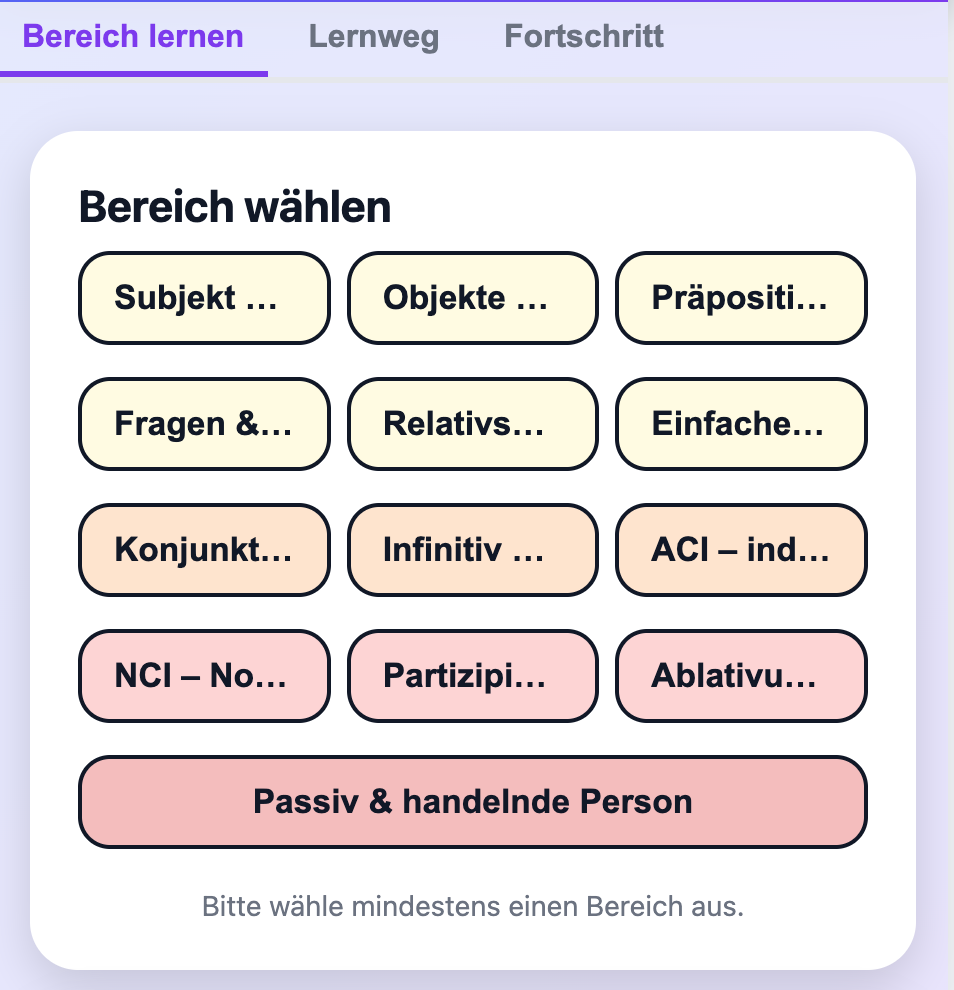This screenshot has width=954, height=990.
Task: Select the Fragen & topic chip
Action: click(204, 424)
